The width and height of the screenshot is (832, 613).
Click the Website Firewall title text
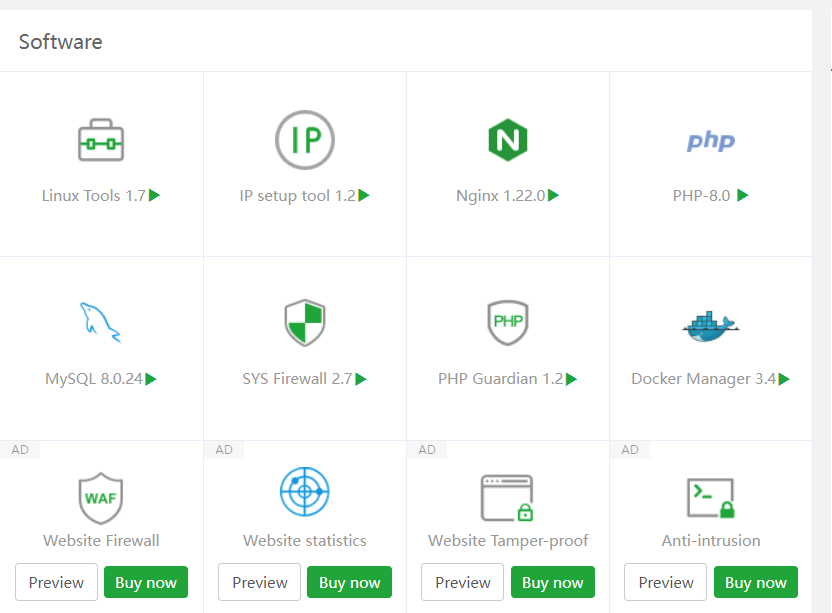point(101,541)
